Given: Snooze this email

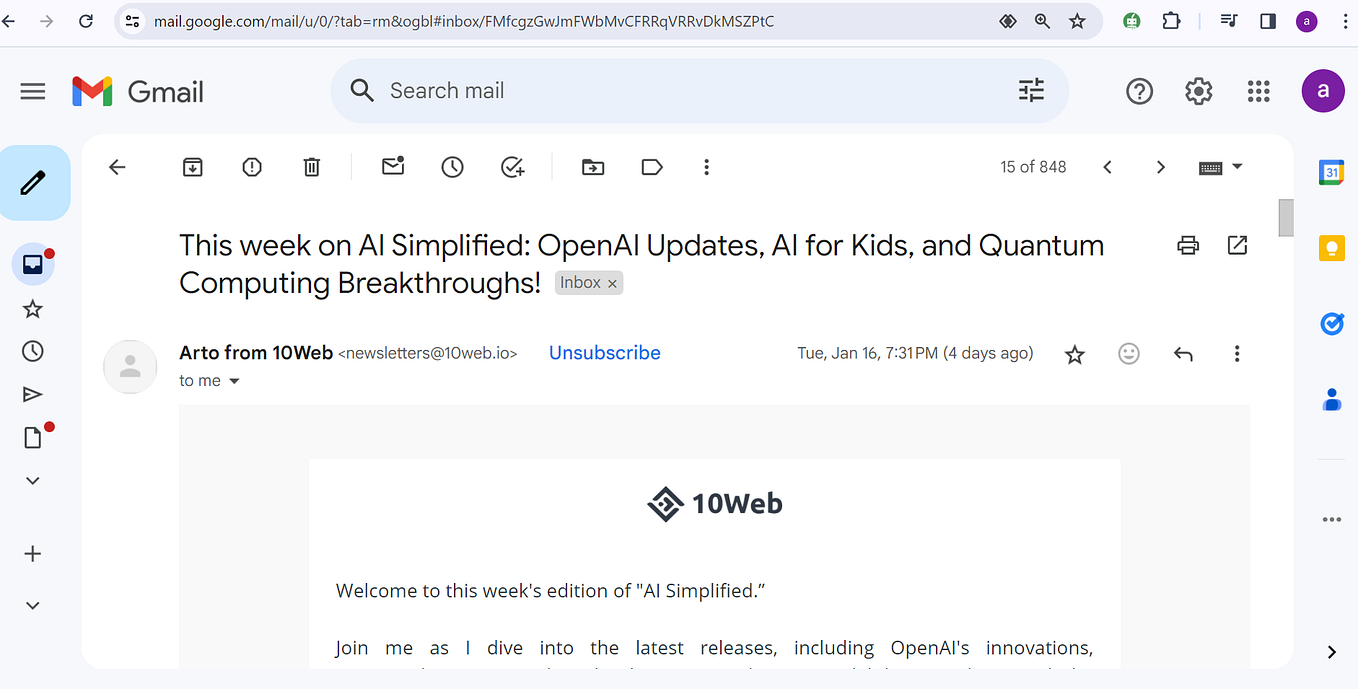Looking at the screenshot, I should click(452, 166).
